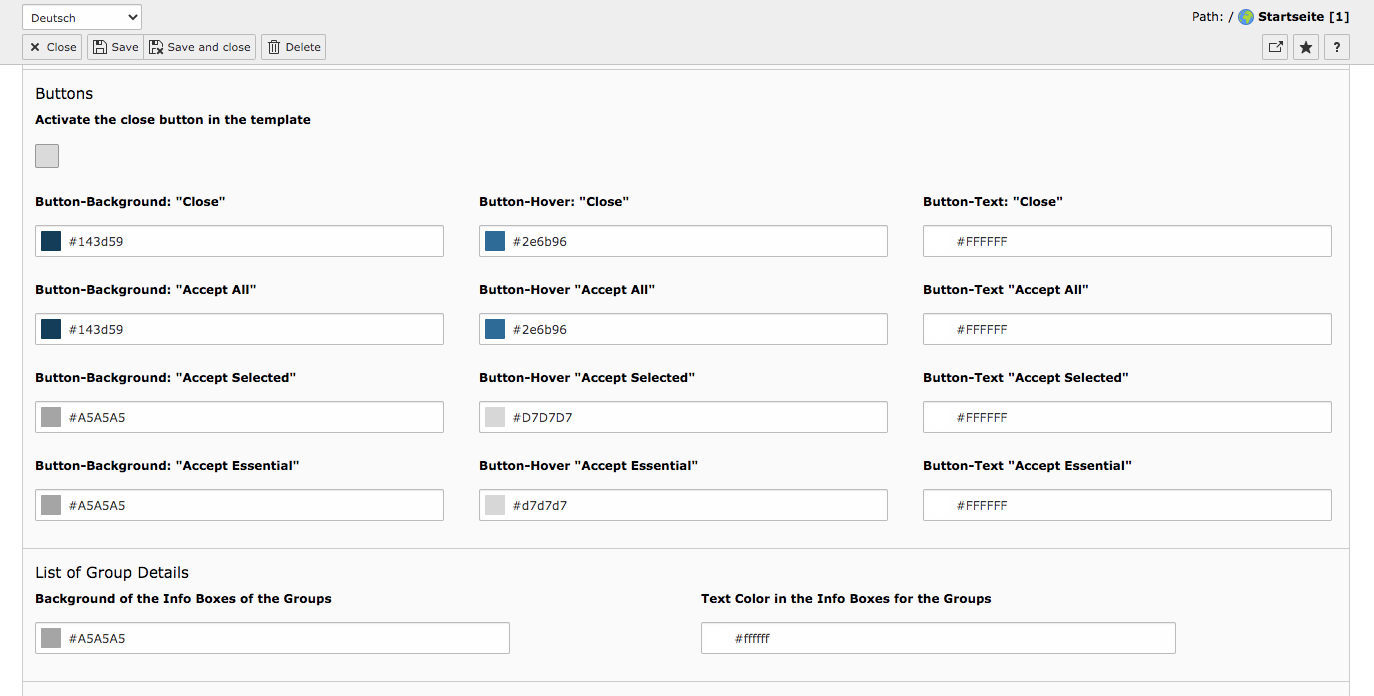Click Startseite [1] path link
1374x696 pixels.
(x=1304, y=17)
